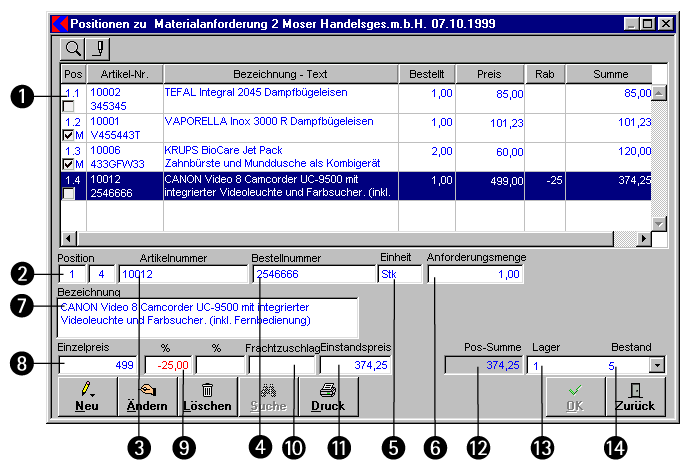Click the Einheit field showing Stk
Screen dimensions: 690x470
(x=400, y=274)
